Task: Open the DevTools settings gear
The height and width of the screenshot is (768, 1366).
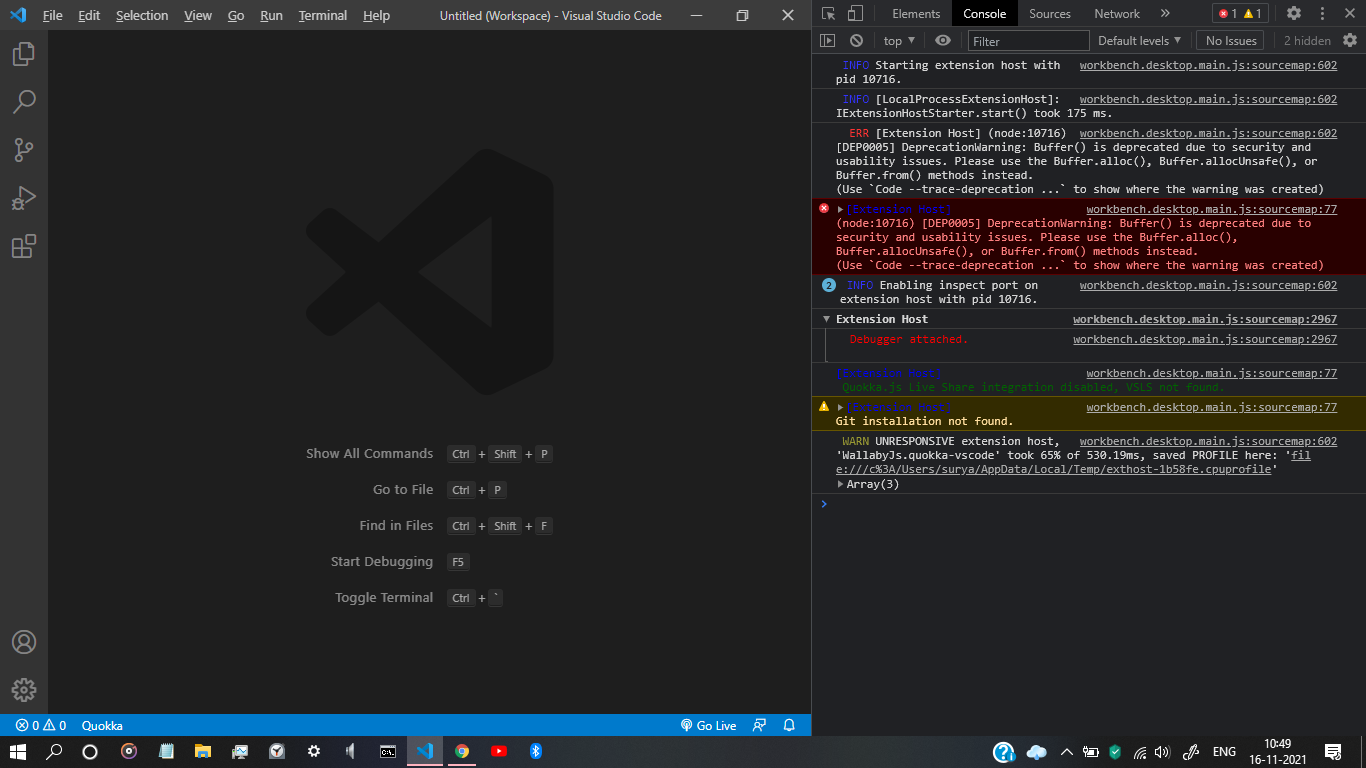Action: coord(1294,13)
